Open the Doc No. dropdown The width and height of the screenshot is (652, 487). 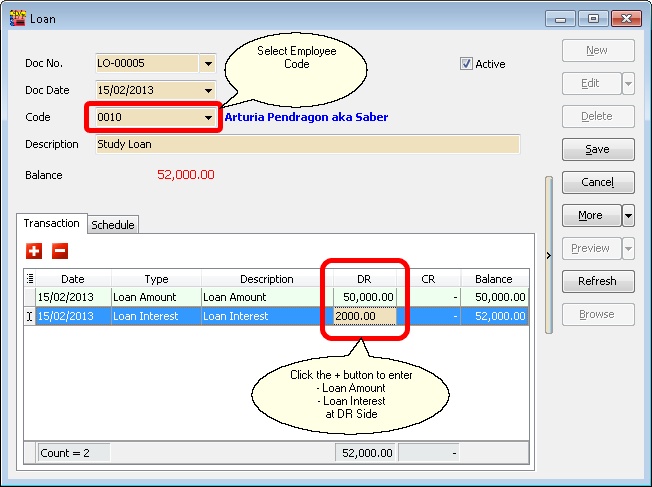(208, 64)
